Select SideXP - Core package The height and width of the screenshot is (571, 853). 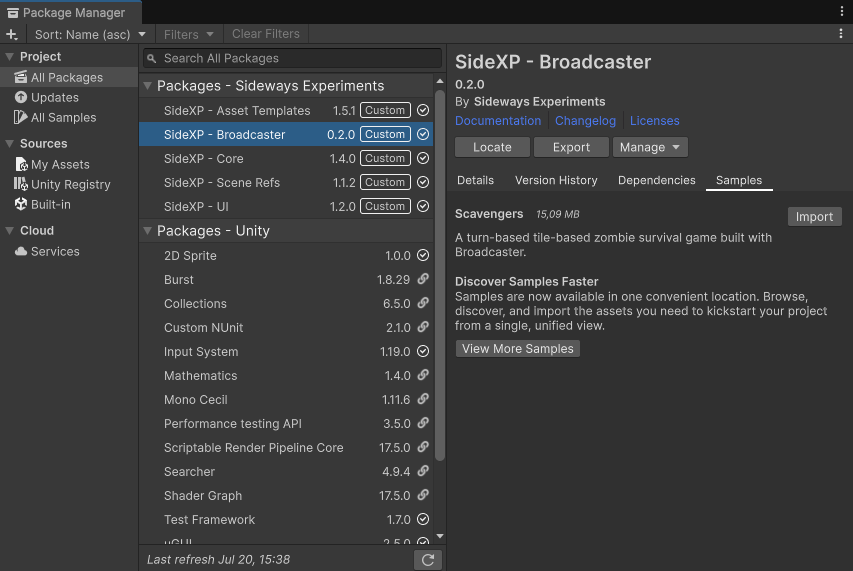286,158
